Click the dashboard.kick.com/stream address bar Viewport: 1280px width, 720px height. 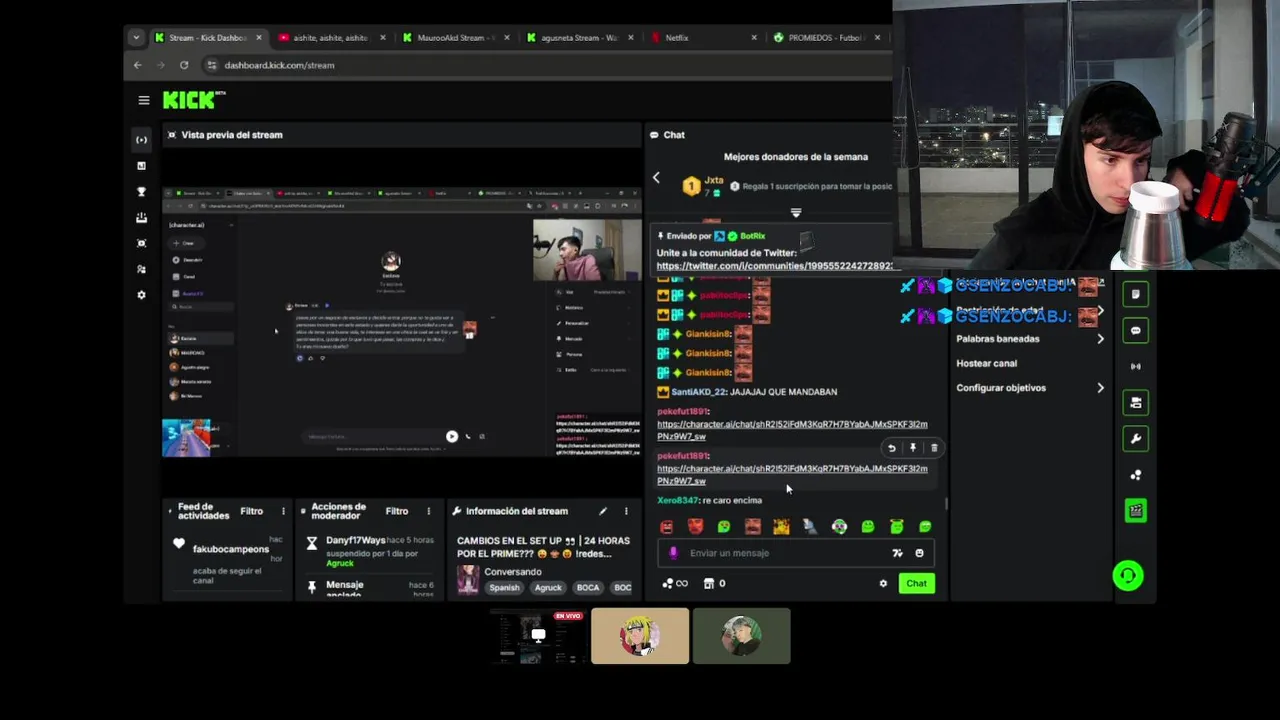(x=550, y=65)
